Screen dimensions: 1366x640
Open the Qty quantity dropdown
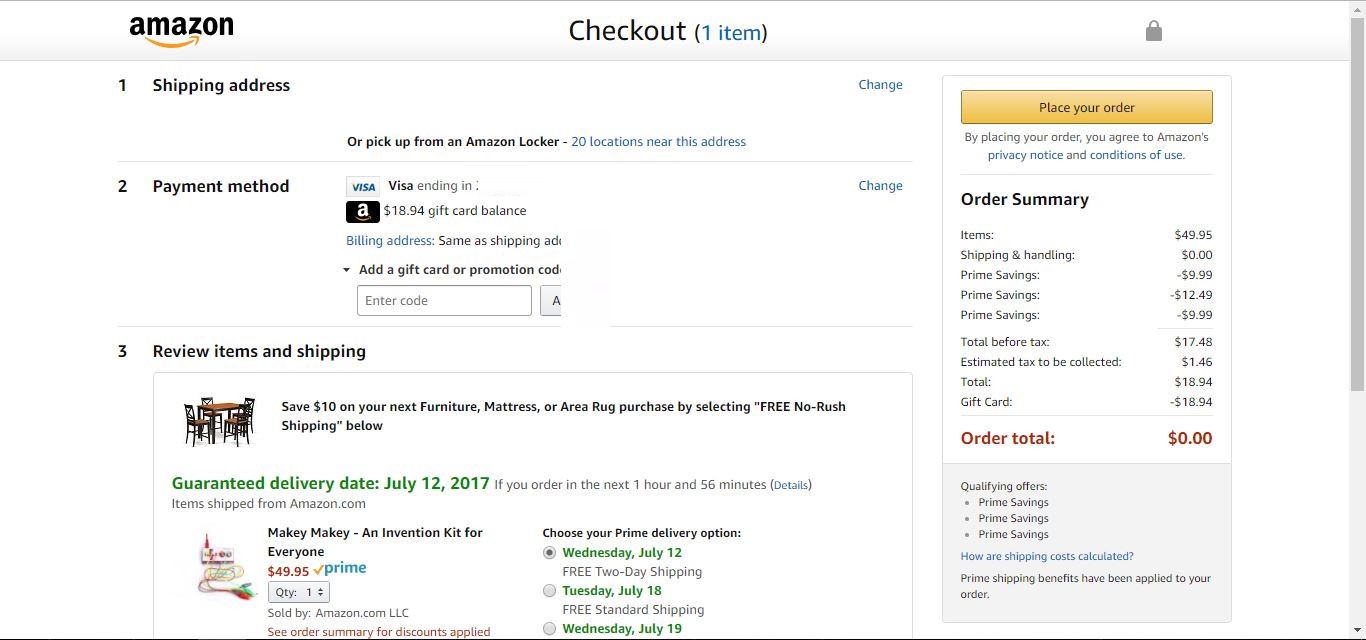tap(299, 592)
